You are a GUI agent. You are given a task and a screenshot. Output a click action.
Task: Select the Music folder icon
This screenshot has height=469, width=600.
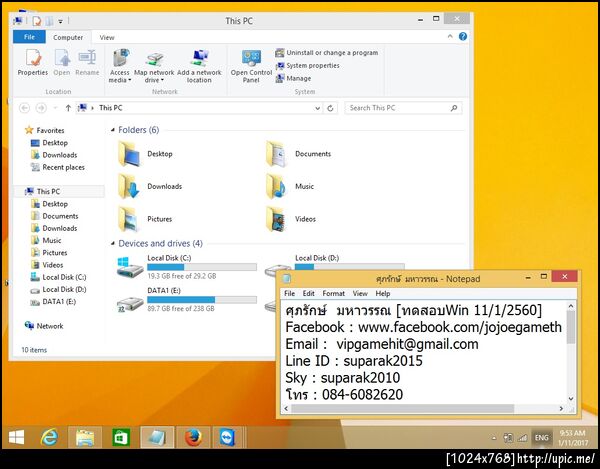pos(276,186)
